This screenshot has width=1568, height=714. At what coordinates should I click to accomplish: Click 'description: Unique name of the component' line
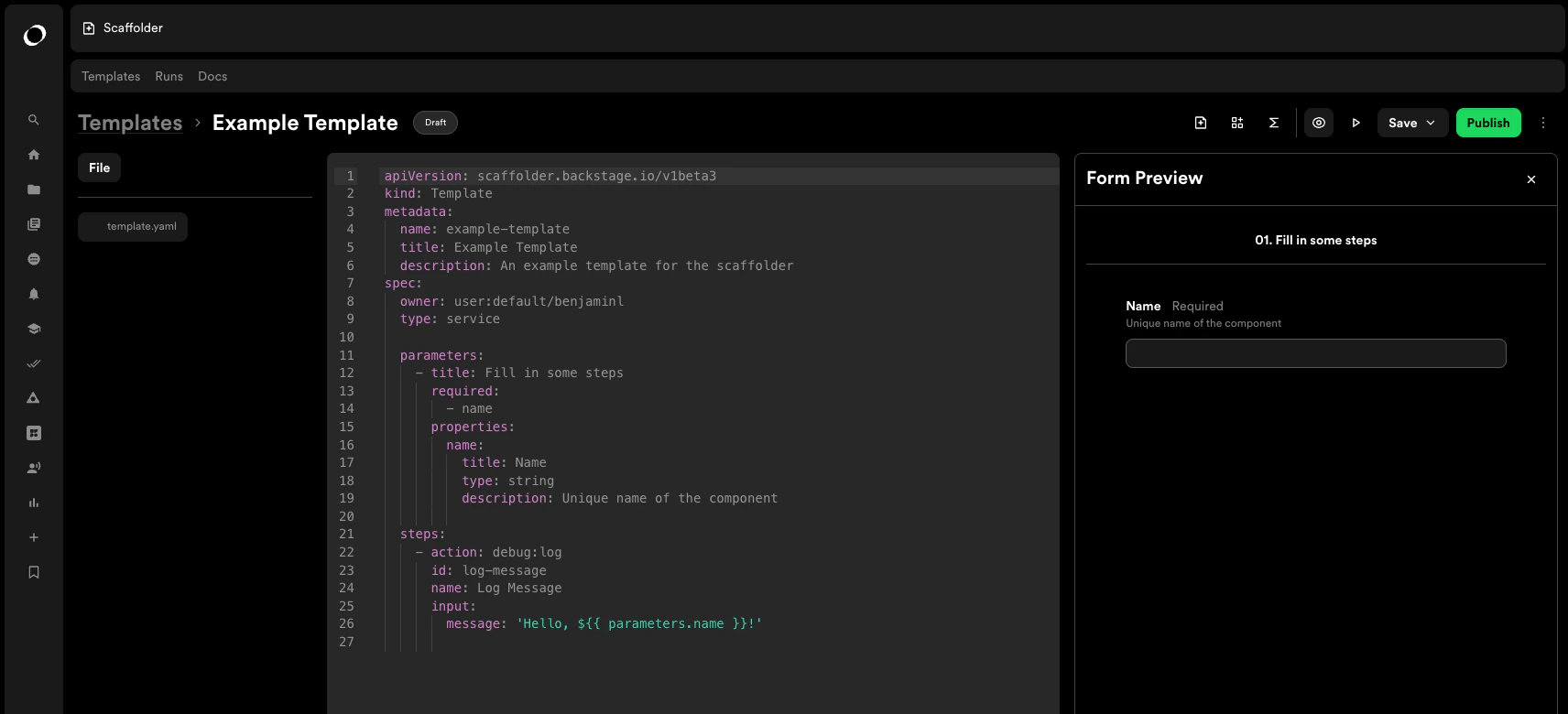point(620,498)
